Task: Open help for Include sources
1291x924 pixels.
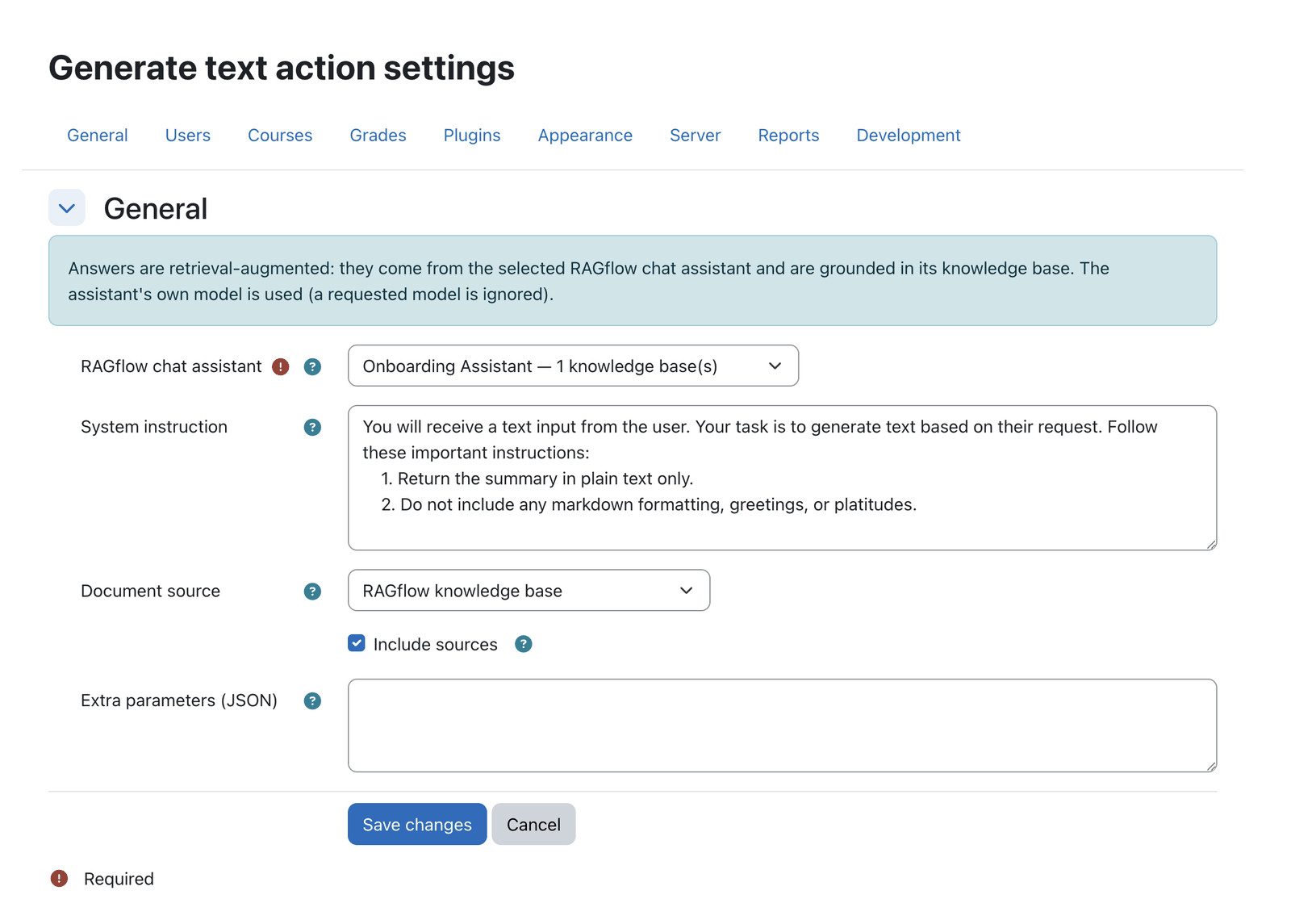Action: [524, 644]
